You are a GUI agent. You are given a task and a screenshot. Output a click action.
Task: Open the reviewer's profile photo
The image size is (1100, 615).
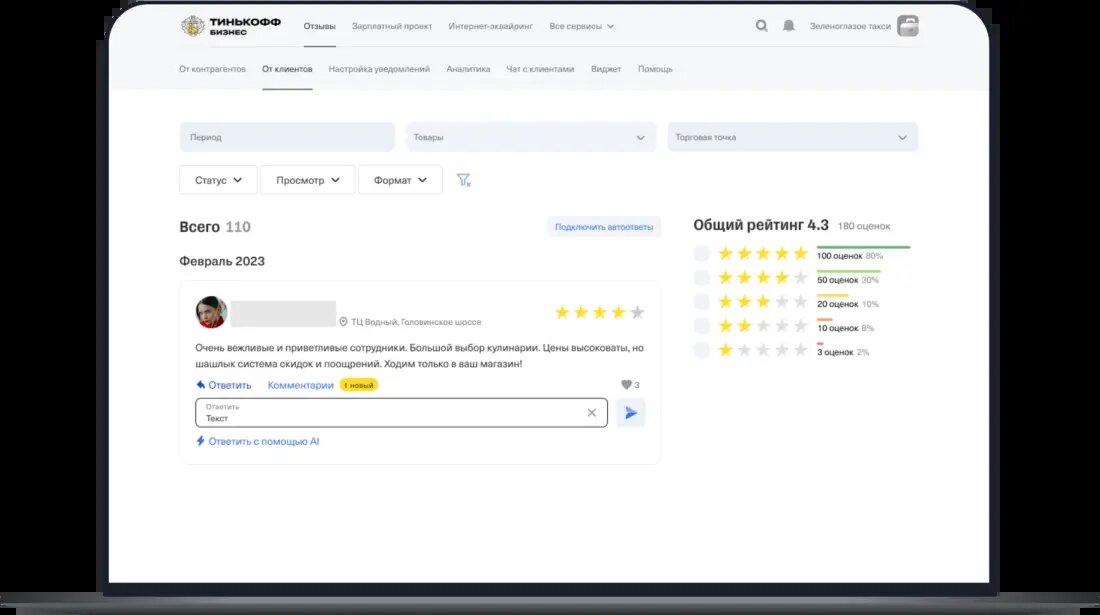211,312
